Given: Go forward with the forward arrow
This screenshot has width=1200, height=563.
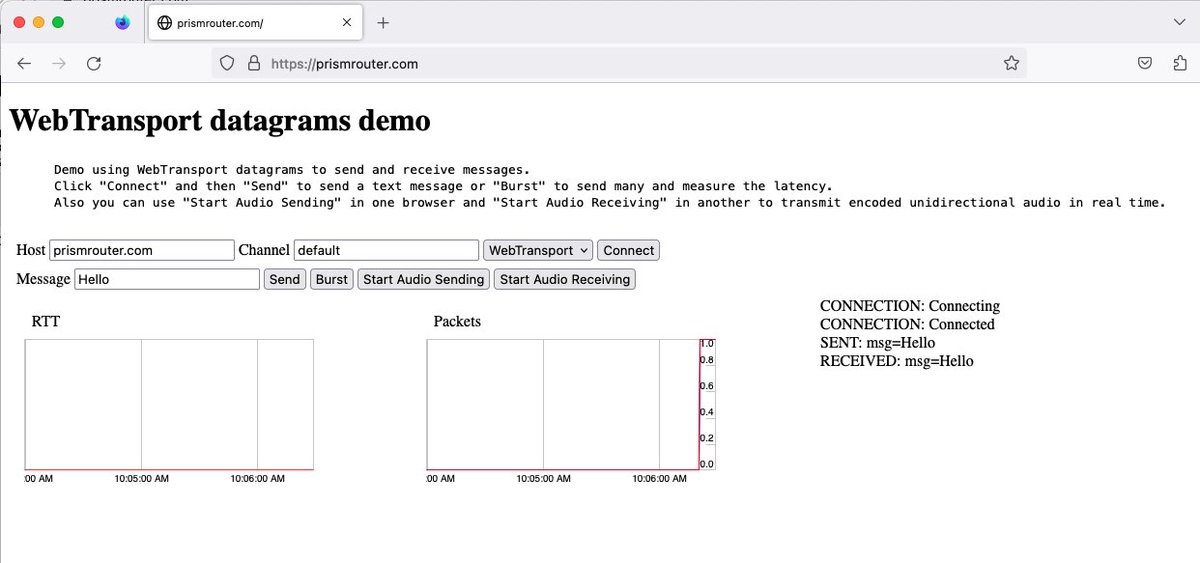Looking at the screenshot, I should pyautogui.click(x=59, y=63).
